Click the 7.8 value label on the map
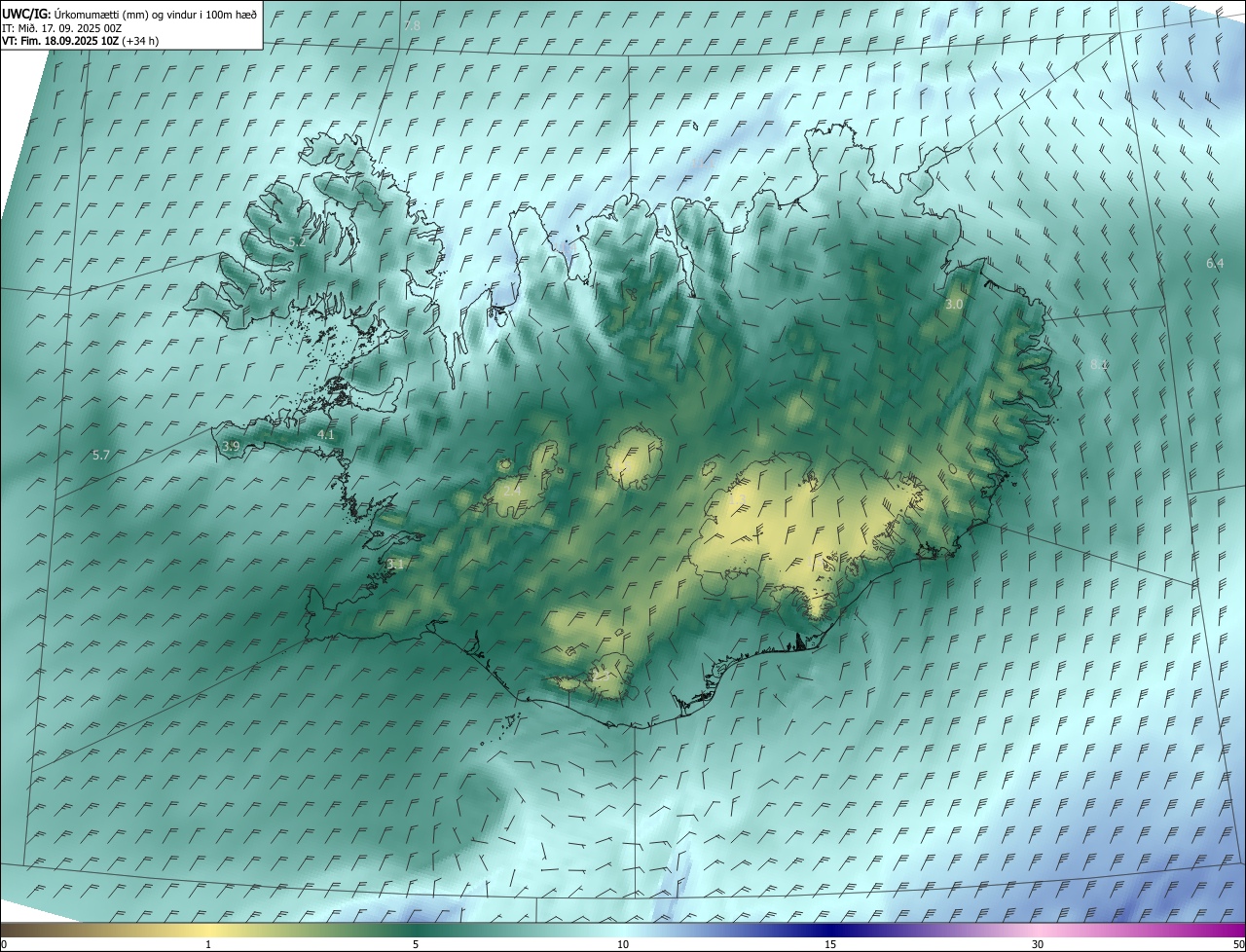The width and height of the screenshot is (1246, 952). 412,25
